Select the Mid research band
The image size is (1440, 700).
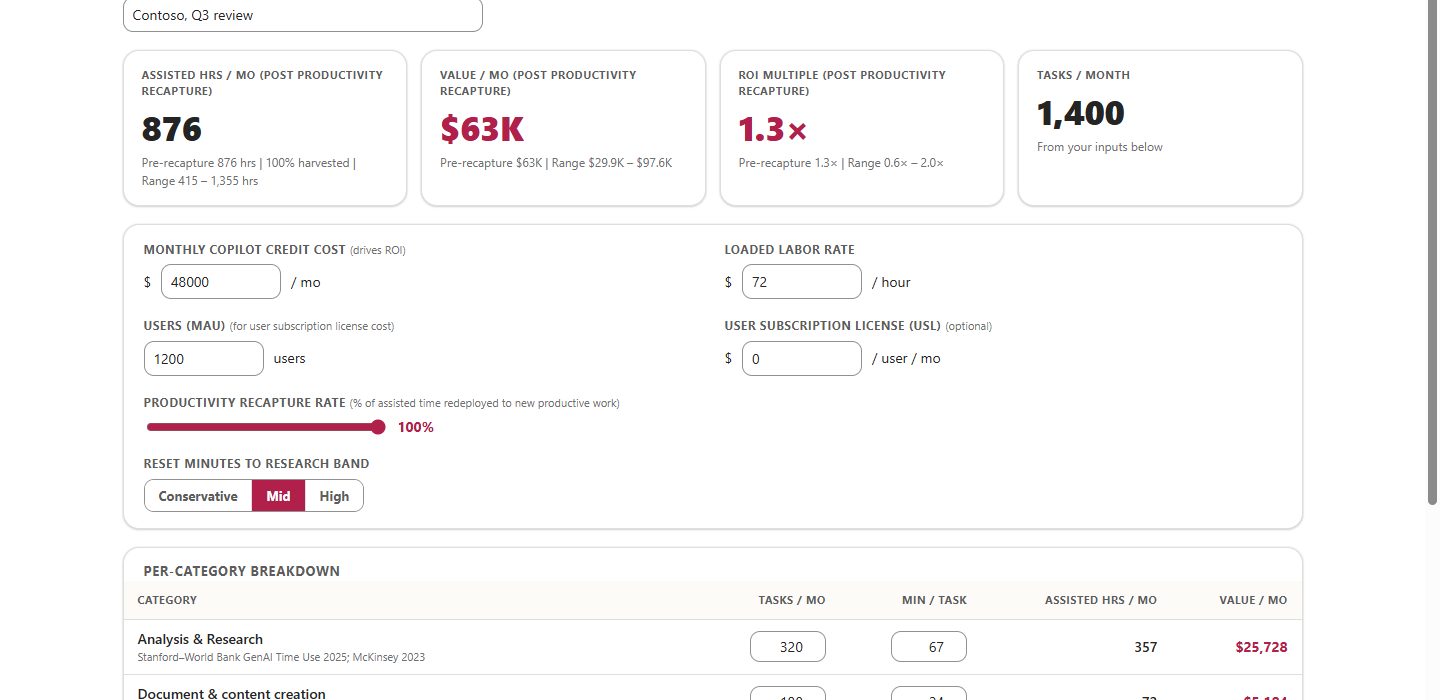pyautogui.click(x=278, y=496)
